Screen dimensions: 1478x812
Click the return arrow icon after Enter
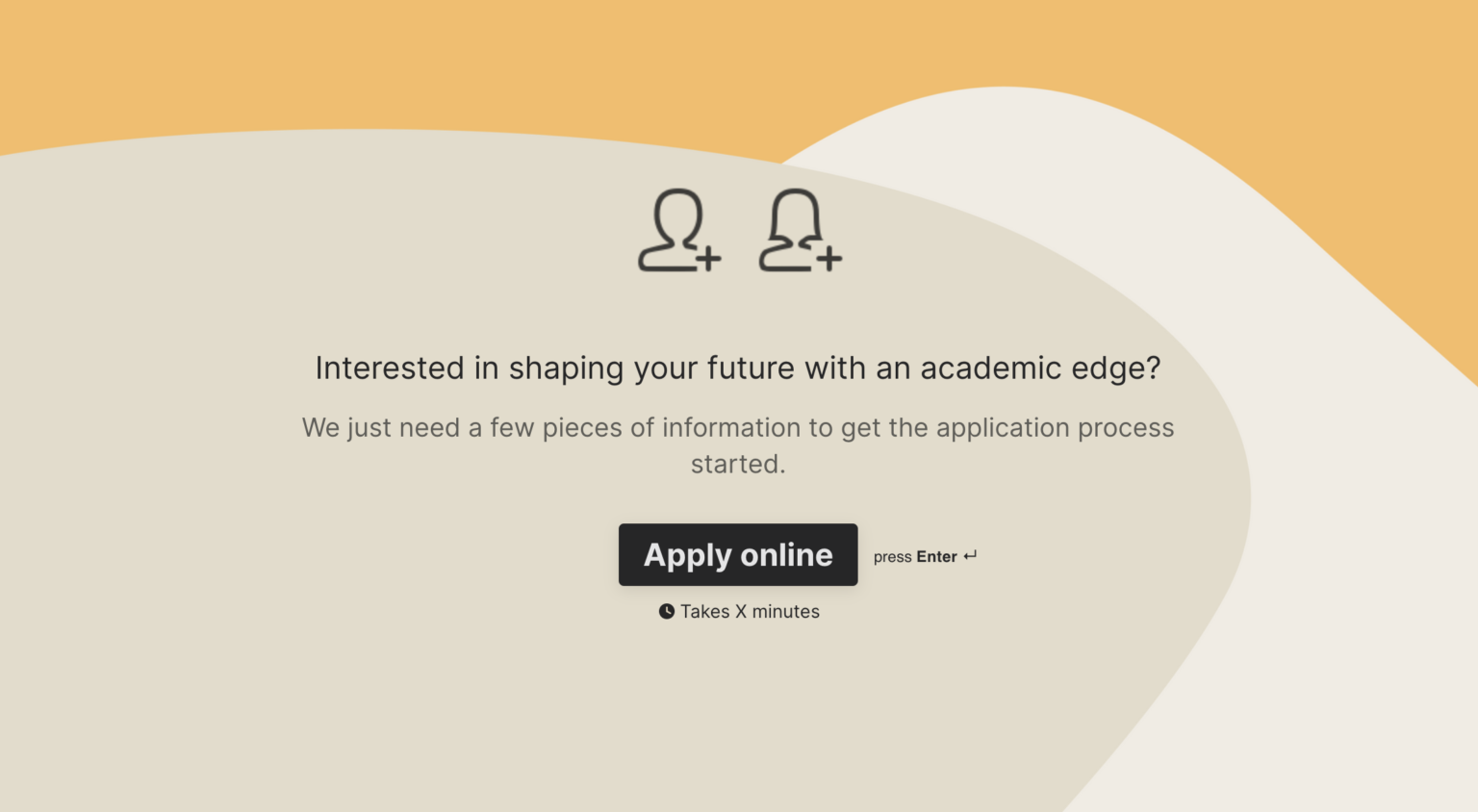(970, 556)
